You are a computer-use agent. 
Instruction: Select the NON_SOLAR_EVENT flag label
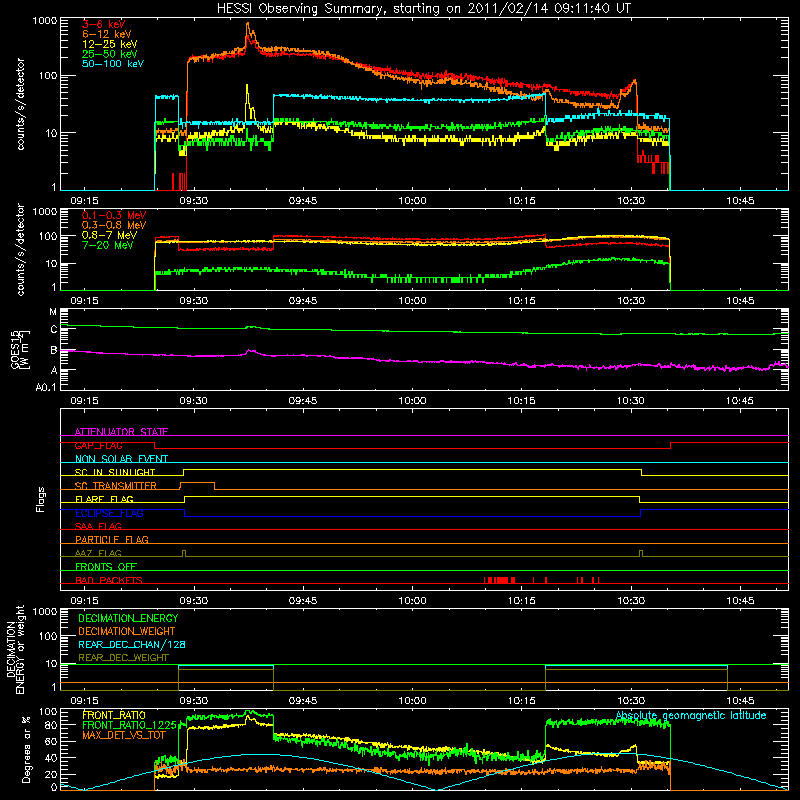point(121,459)
